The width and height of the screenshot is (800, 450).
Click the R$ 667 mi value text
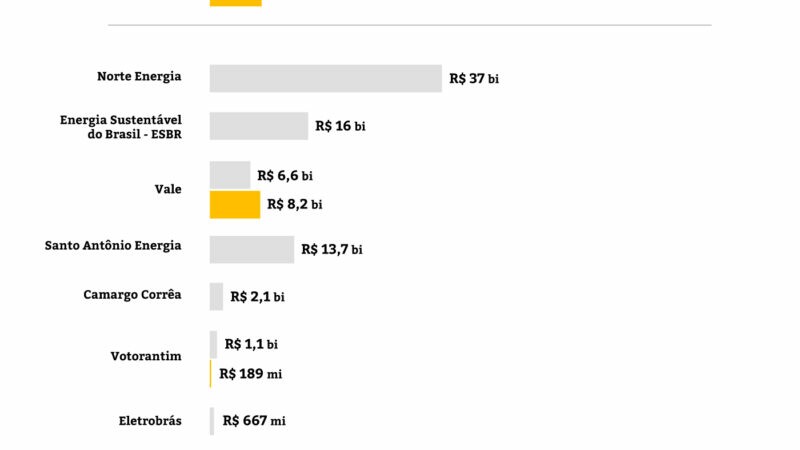click(254, 421)
